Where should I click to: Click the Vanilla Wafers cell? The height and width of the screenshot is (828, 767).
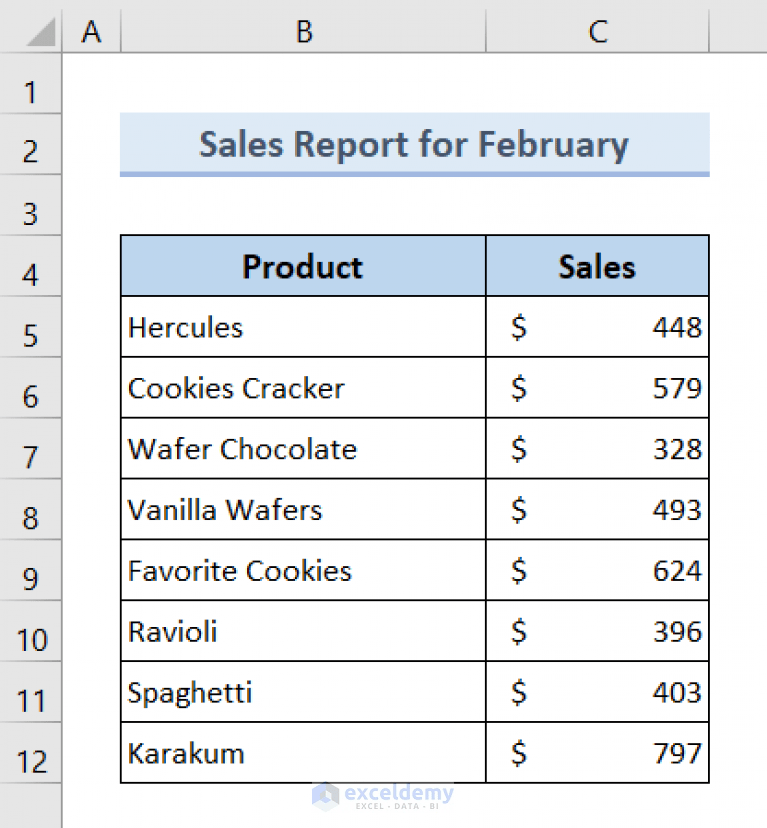tap(303, 510)
